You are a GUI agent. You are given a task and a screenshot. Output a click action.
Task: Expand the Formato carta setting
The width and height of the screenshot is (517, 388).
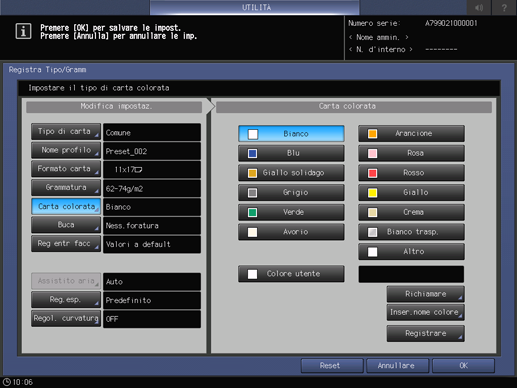(x=66, y=169)
